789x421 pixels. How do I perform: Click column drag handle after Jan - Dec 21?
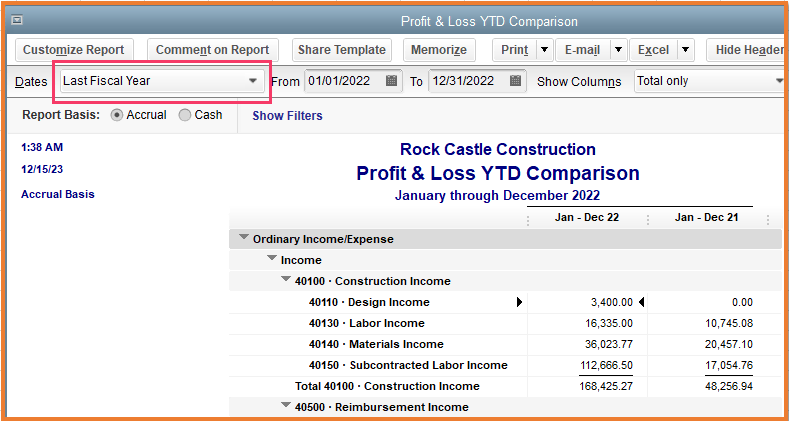coord(767,220)
